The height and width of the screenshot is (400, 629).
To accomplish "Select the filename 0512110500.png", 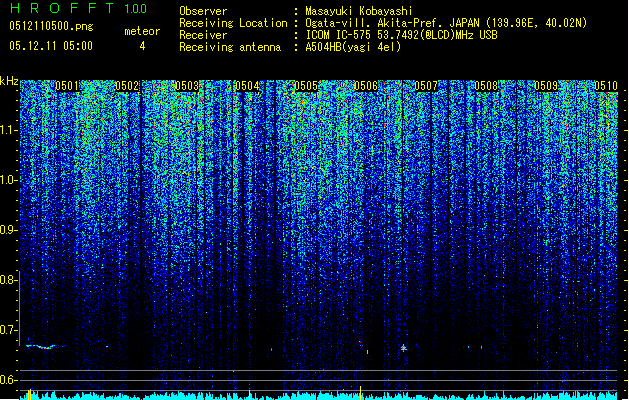I will tap(51, 26).
